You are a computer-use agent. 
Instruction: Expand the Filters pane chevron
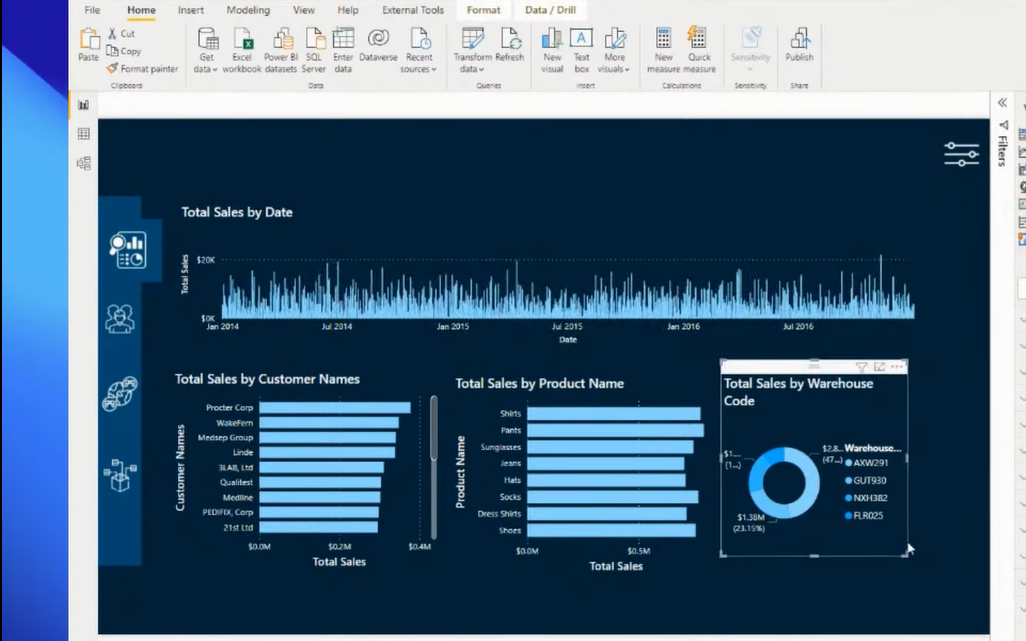click(x=1002, y=103)
